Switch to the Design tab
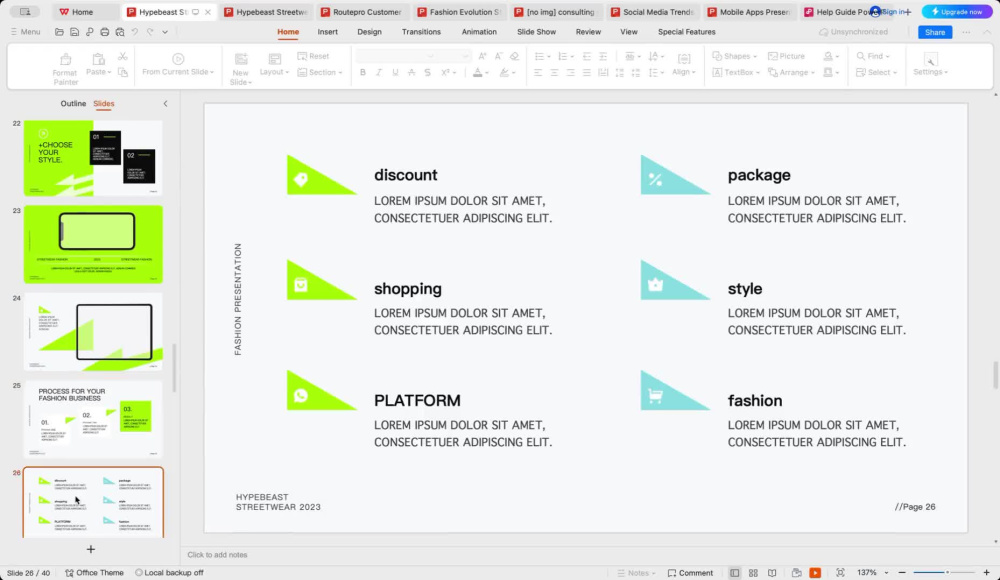 369,32
